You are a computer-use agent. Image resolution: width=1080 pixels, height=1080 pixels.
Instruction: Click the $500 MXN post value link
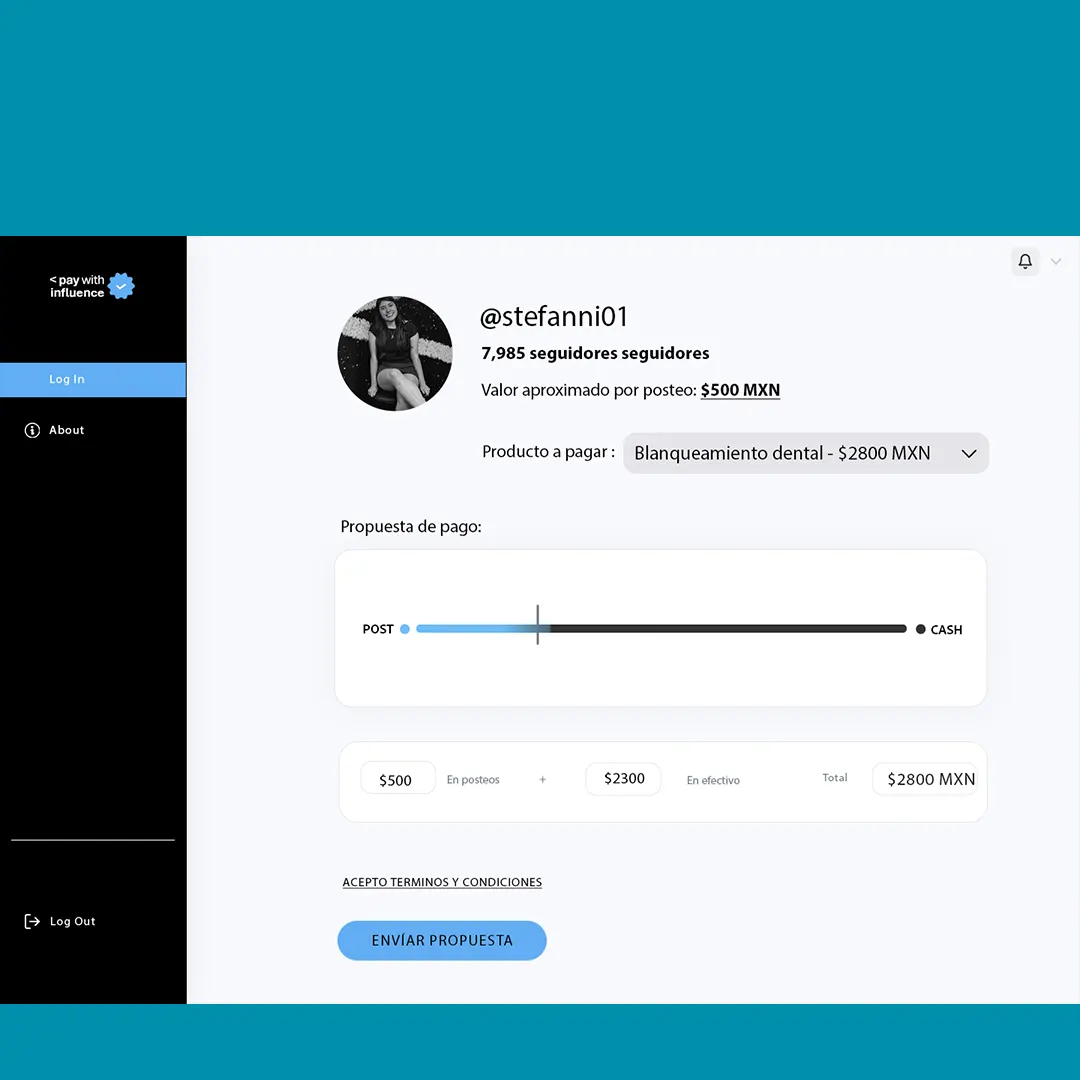point(740,390)
